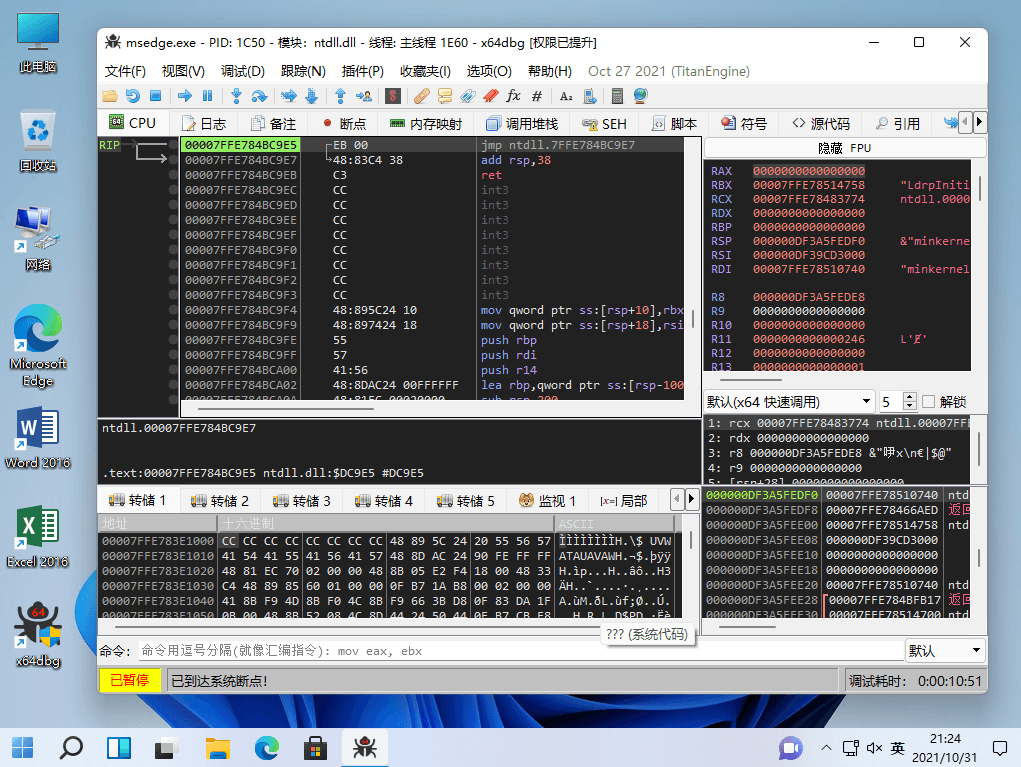
Task: Open the 插件(P) menu
Action: [x=363, y=71]
